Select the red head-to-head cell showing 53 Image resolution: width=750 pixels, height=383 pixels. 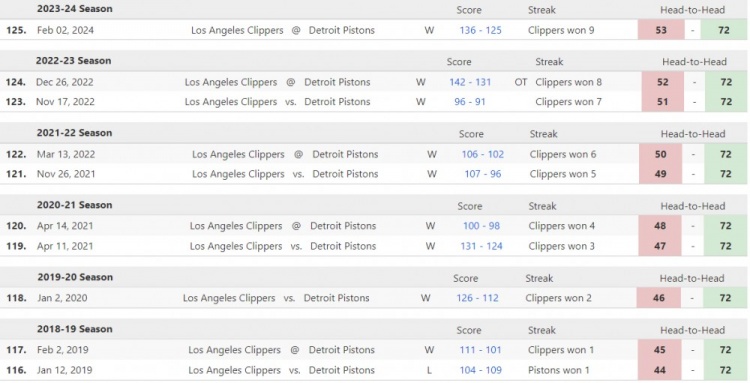[x=660, y=30]
